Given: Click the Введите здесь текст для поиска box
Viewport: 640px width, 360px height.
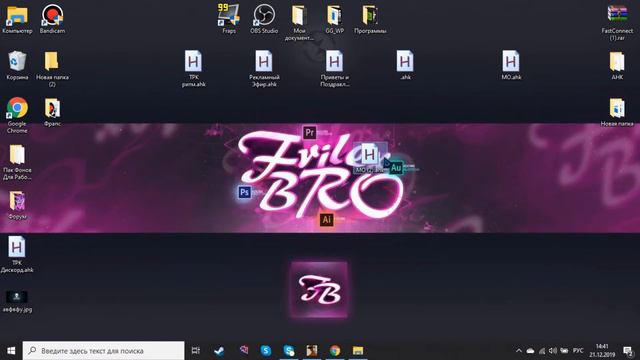Looking at the screenshot, I should 103,351.
